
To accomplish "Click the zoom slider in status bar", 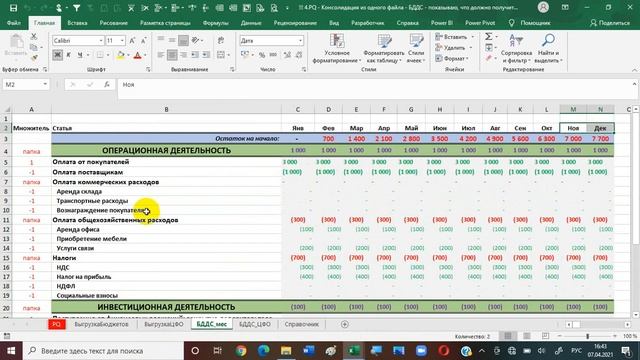I will click(x=587, y=336).
